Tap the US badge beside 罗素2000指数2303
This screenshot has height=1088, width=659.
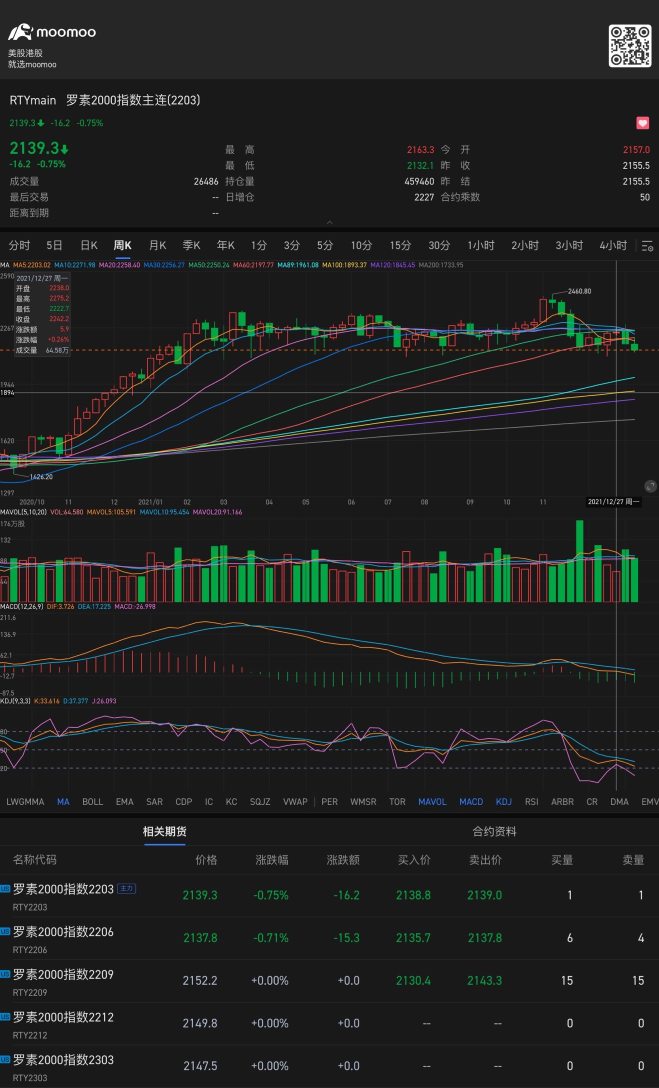click(5, 1060)
